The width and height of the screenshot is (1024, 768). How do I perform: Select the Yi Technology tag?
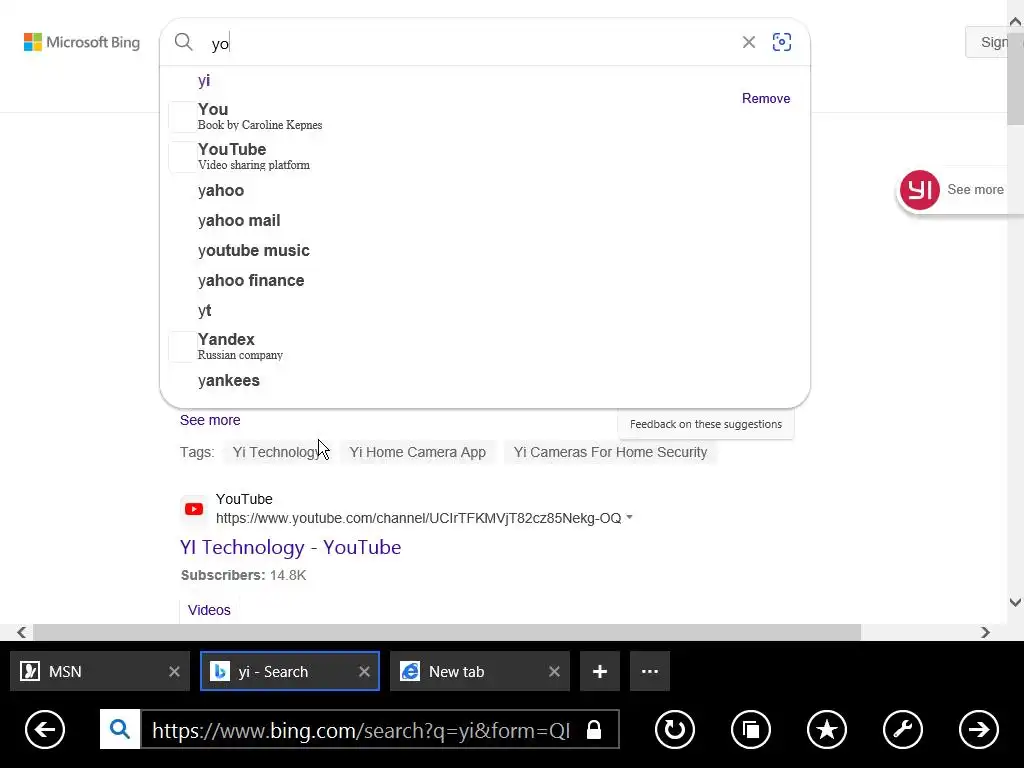pos(277,452)
